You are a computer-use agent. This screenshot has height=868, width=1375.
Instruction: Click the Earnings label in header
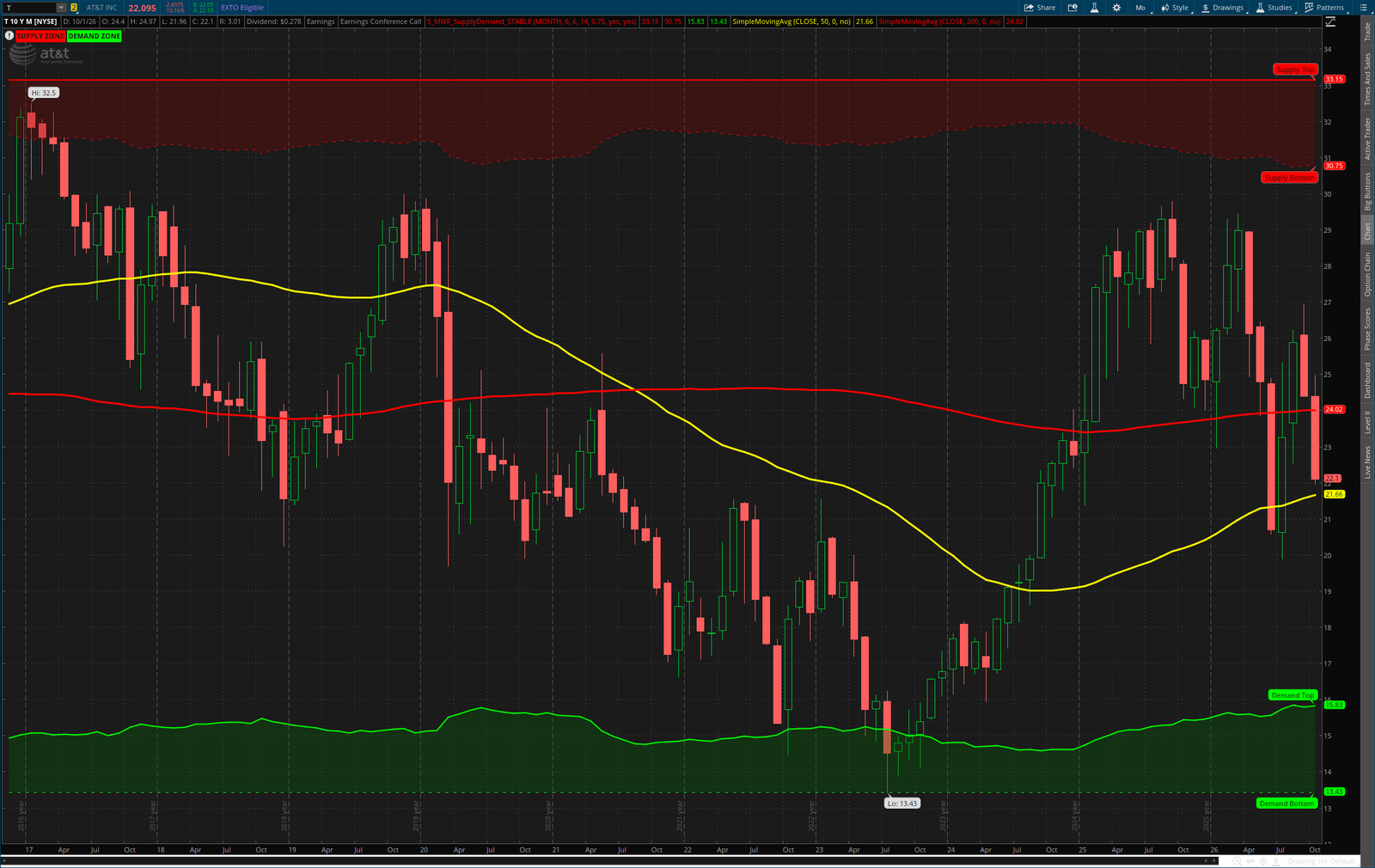pos(321,21)
